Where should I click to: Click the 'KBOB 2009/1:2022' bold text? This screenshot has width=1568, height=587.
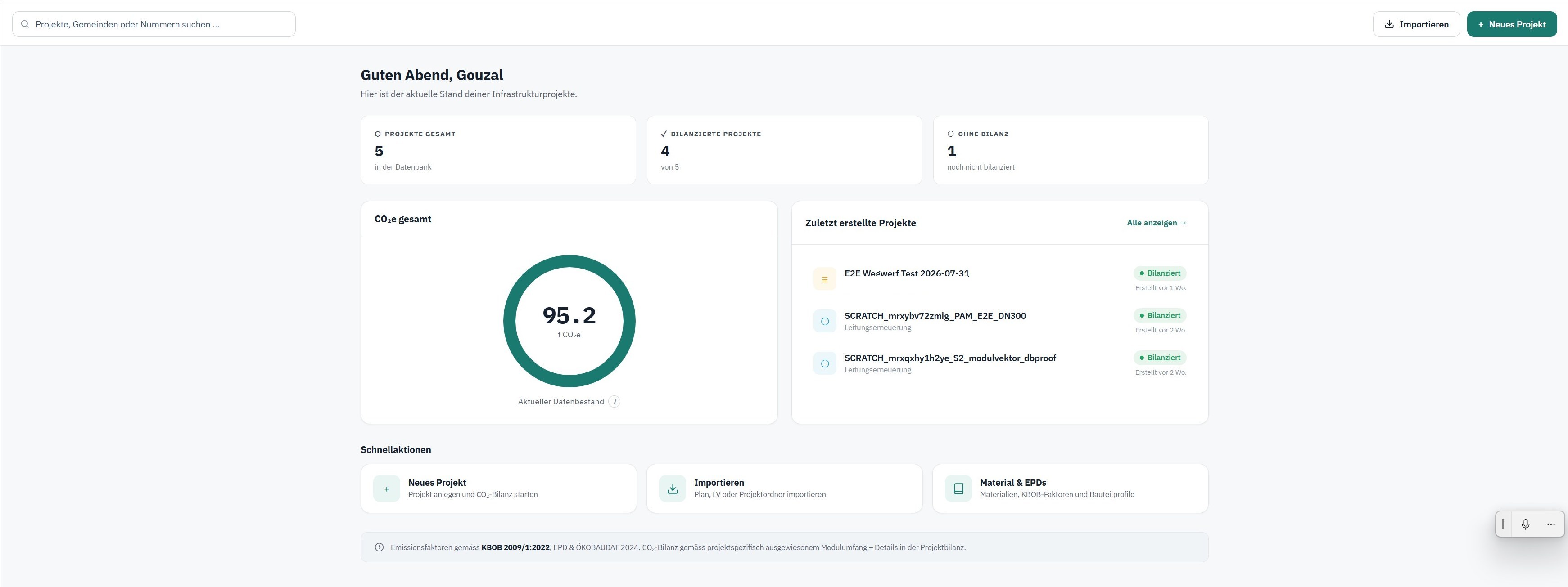pyautogui.click(x=515, y=547)
